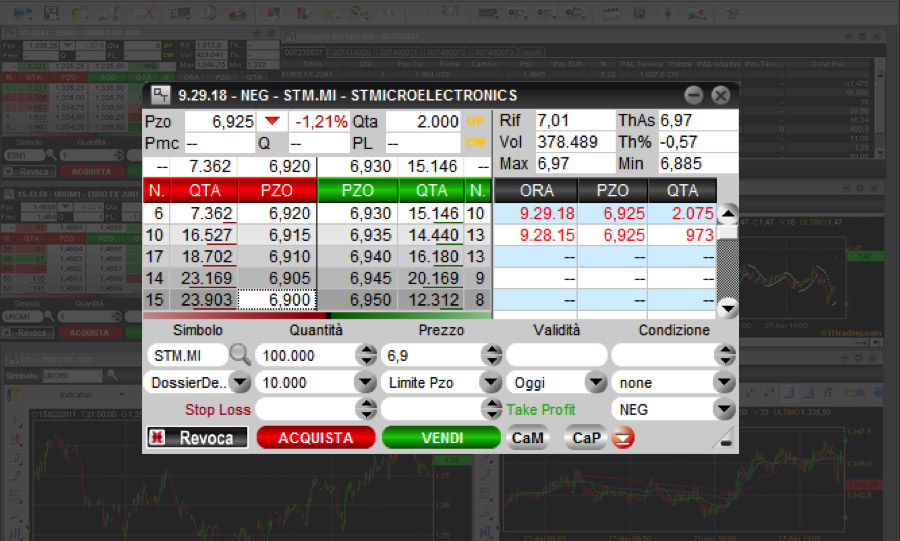Click the CaP button

pyautogui.click(x=586, y=438)
